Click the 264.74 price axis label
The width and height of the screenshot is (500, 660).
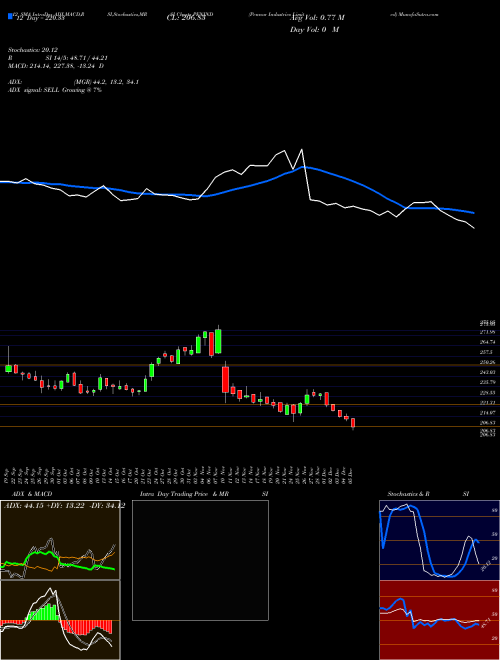coord(488,343)
